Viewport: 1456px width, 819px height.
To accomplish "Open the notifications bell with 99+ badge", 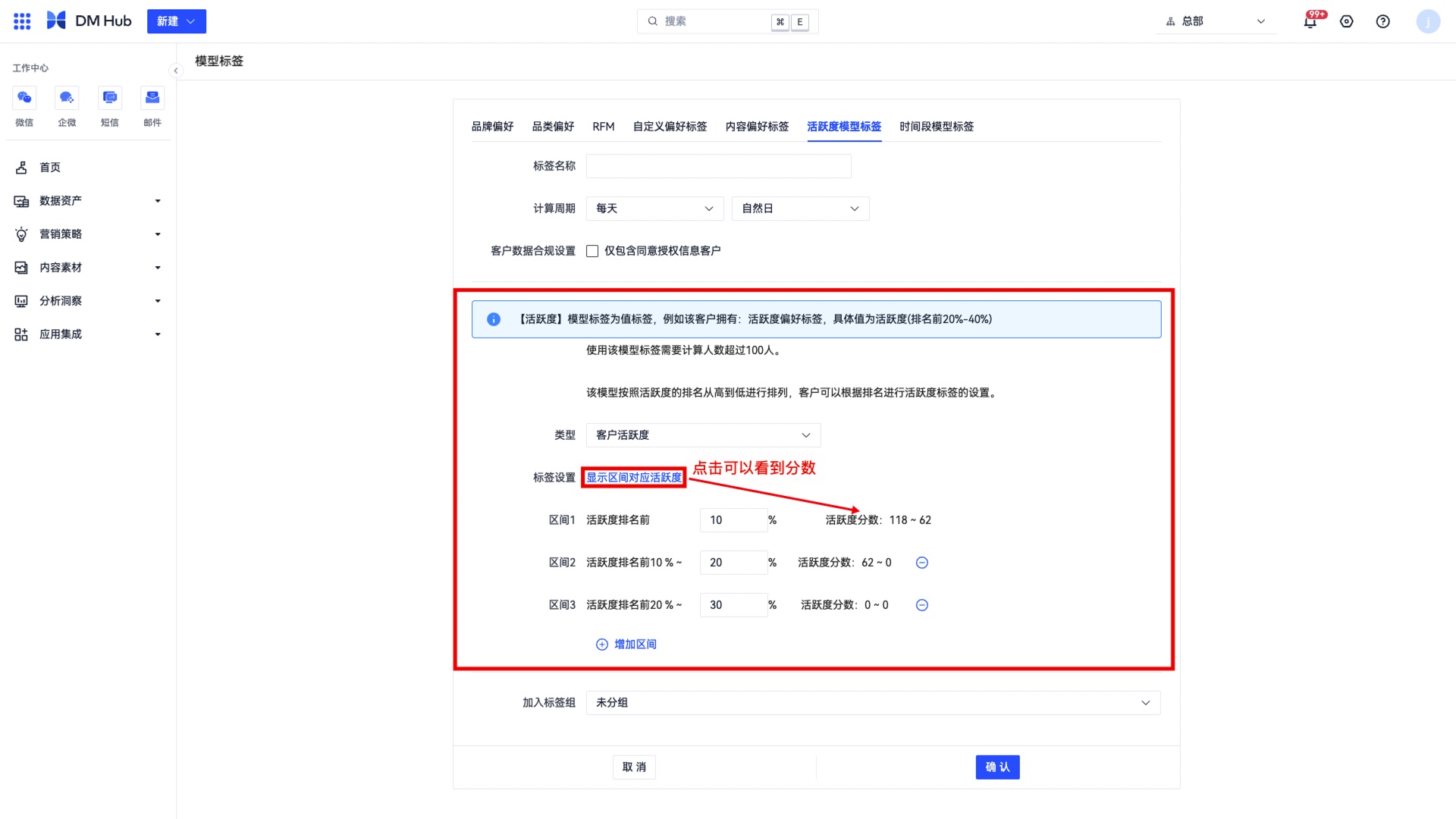I will click(1310, 21).
